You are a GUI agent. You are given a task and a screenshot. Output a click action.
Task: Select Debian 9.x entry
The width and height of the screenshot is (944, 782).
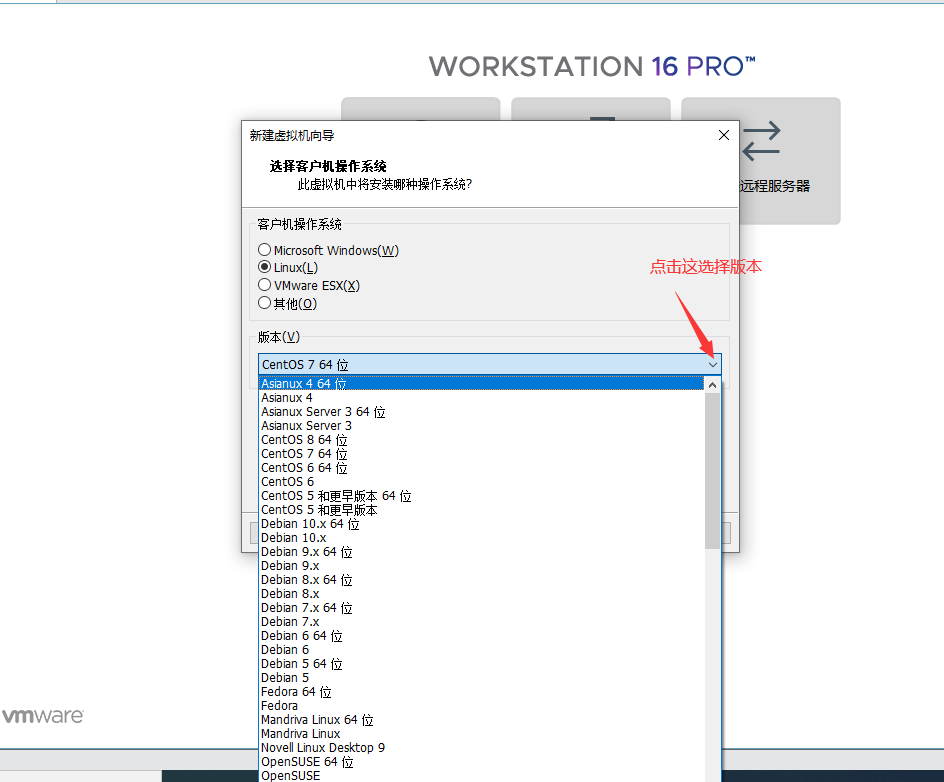pos(481,566)
